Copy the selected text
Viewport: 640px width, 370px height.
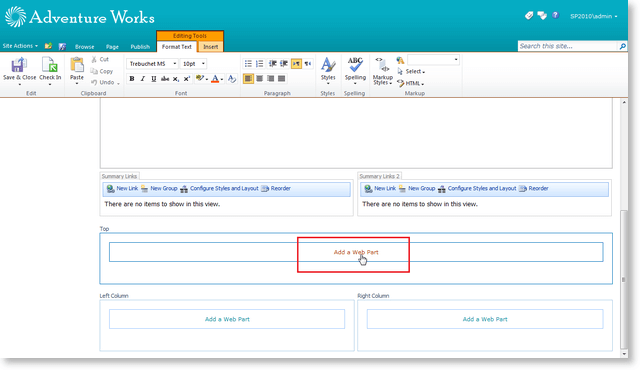pos(102,71)
